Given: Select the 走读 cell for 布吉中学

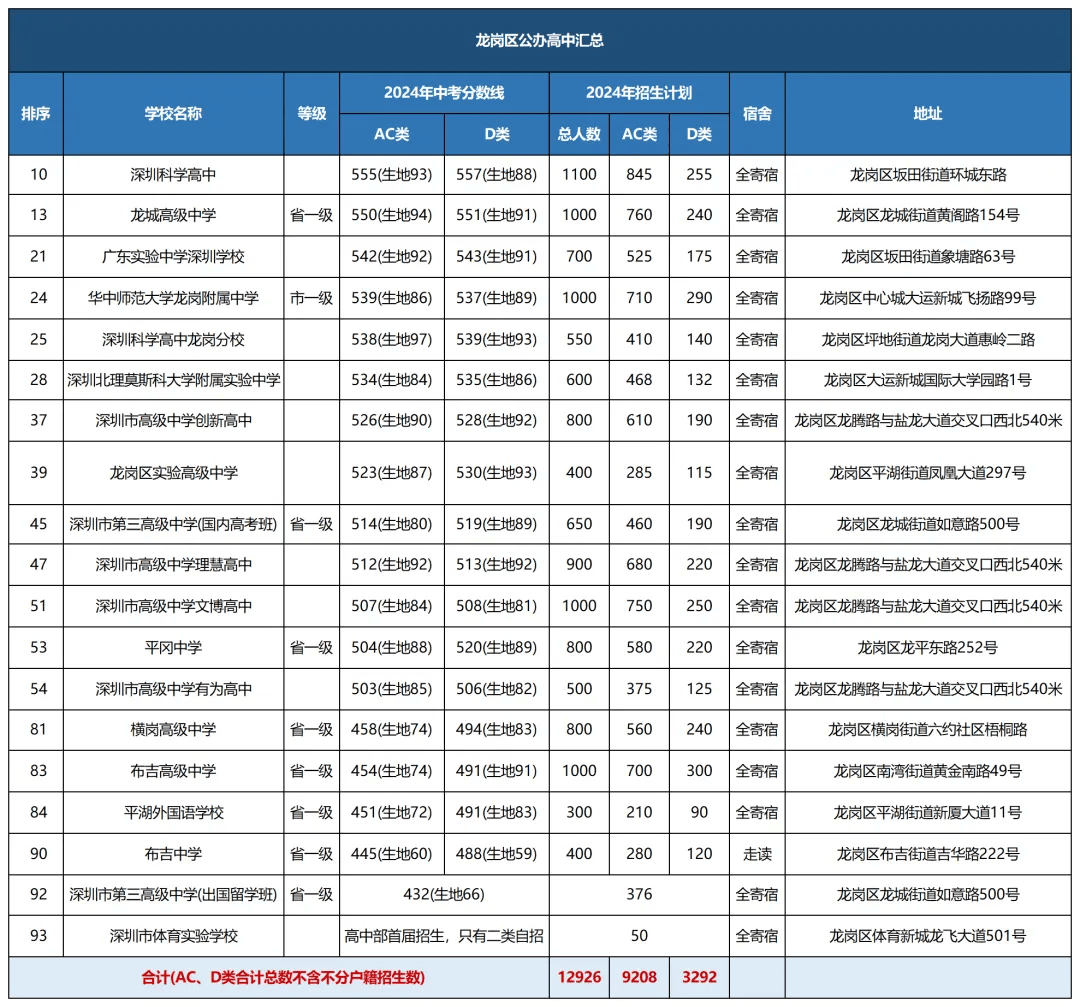Looking at the screenshot, I should pyautogui.click(x=758, y=854).
